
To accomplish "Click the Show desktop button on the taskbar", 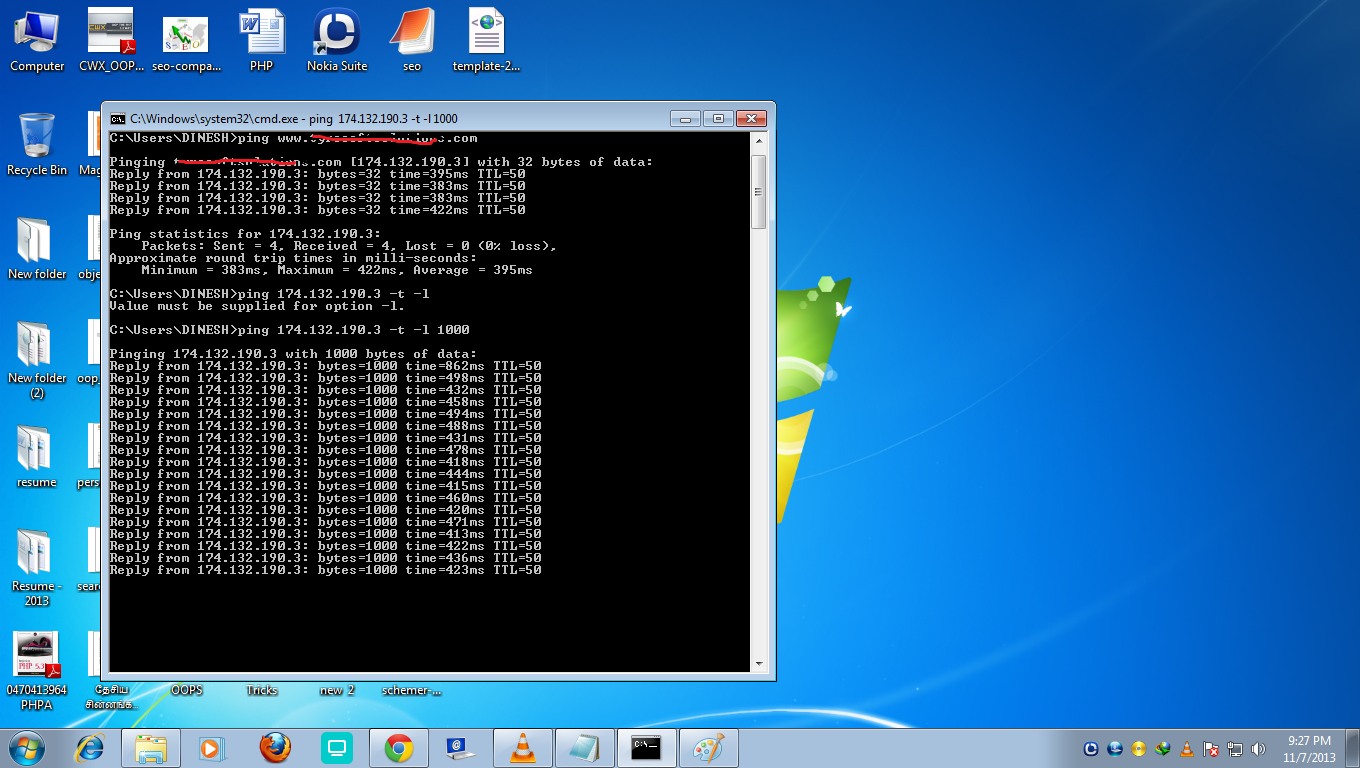I will (x=1352, y=748).
